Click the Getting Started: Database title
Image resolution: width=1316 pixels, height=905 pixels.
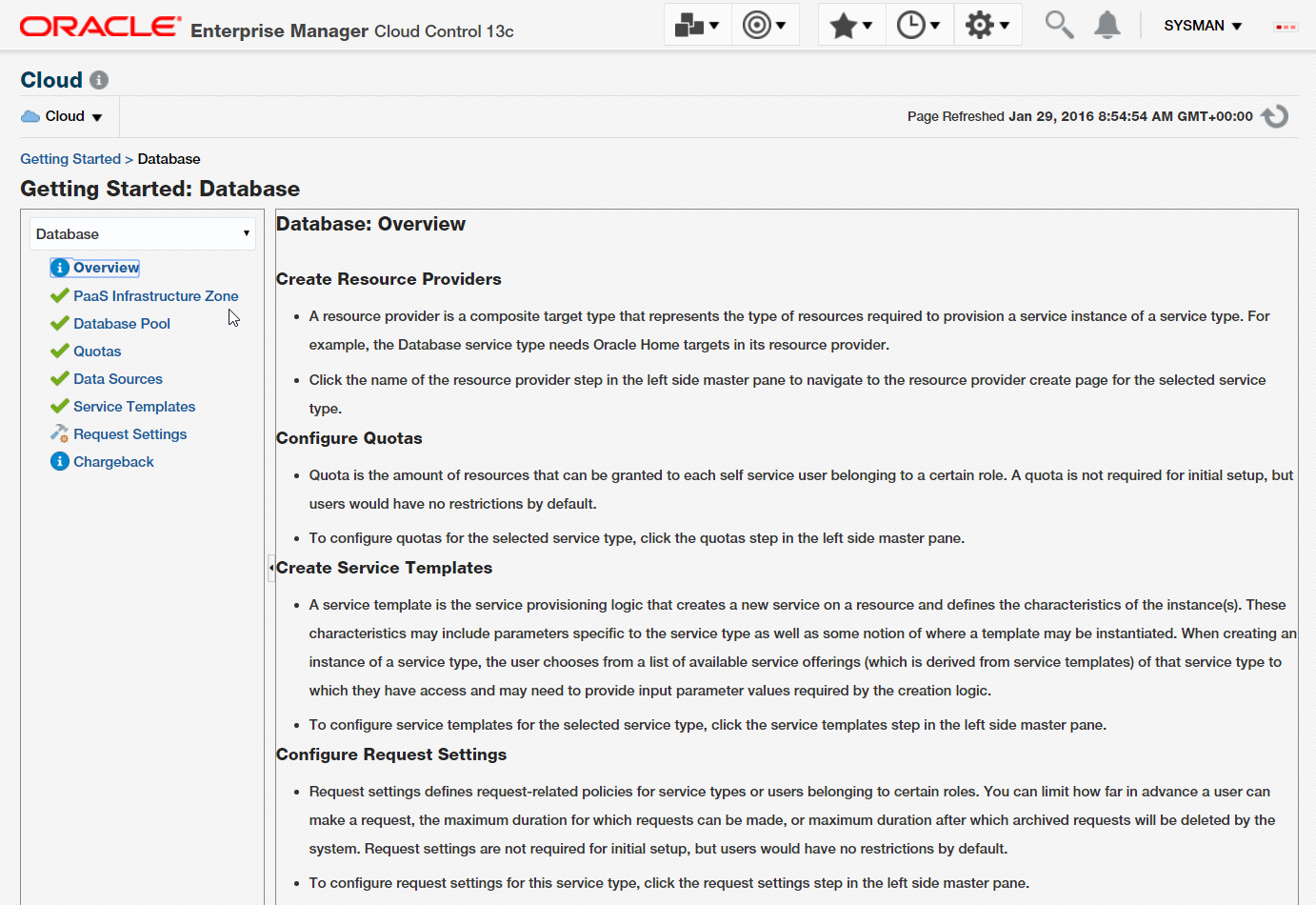pos(160,189)
